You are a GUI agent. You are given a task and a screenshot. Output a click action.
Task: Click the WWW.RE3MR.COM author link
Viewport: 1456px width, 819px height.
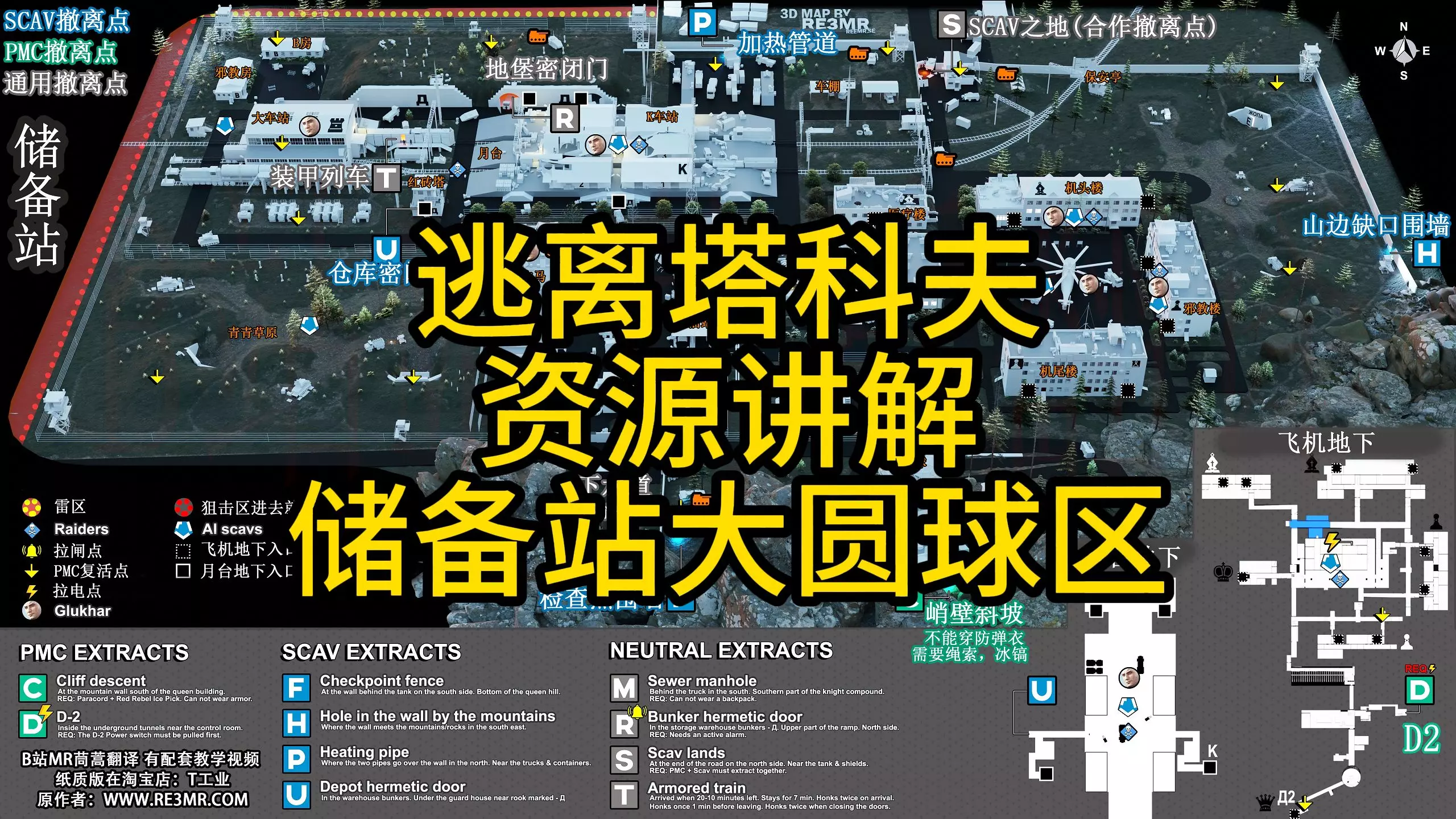(175, 800)
